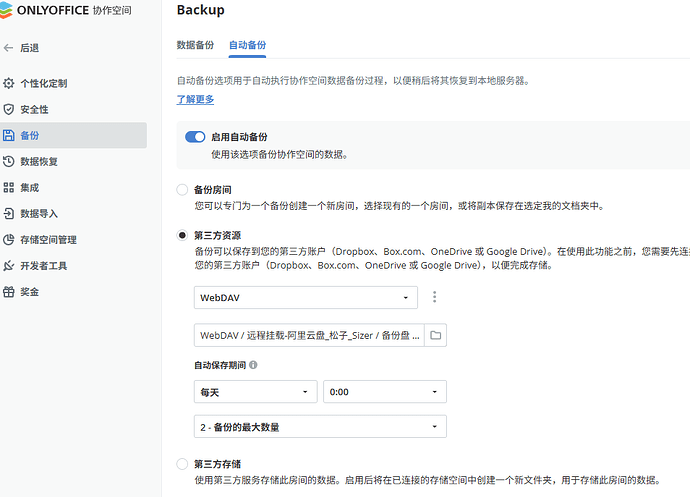690x497 pixels.
Task: Click the 数据恢复 restore icon
Action: pos(9,161)
